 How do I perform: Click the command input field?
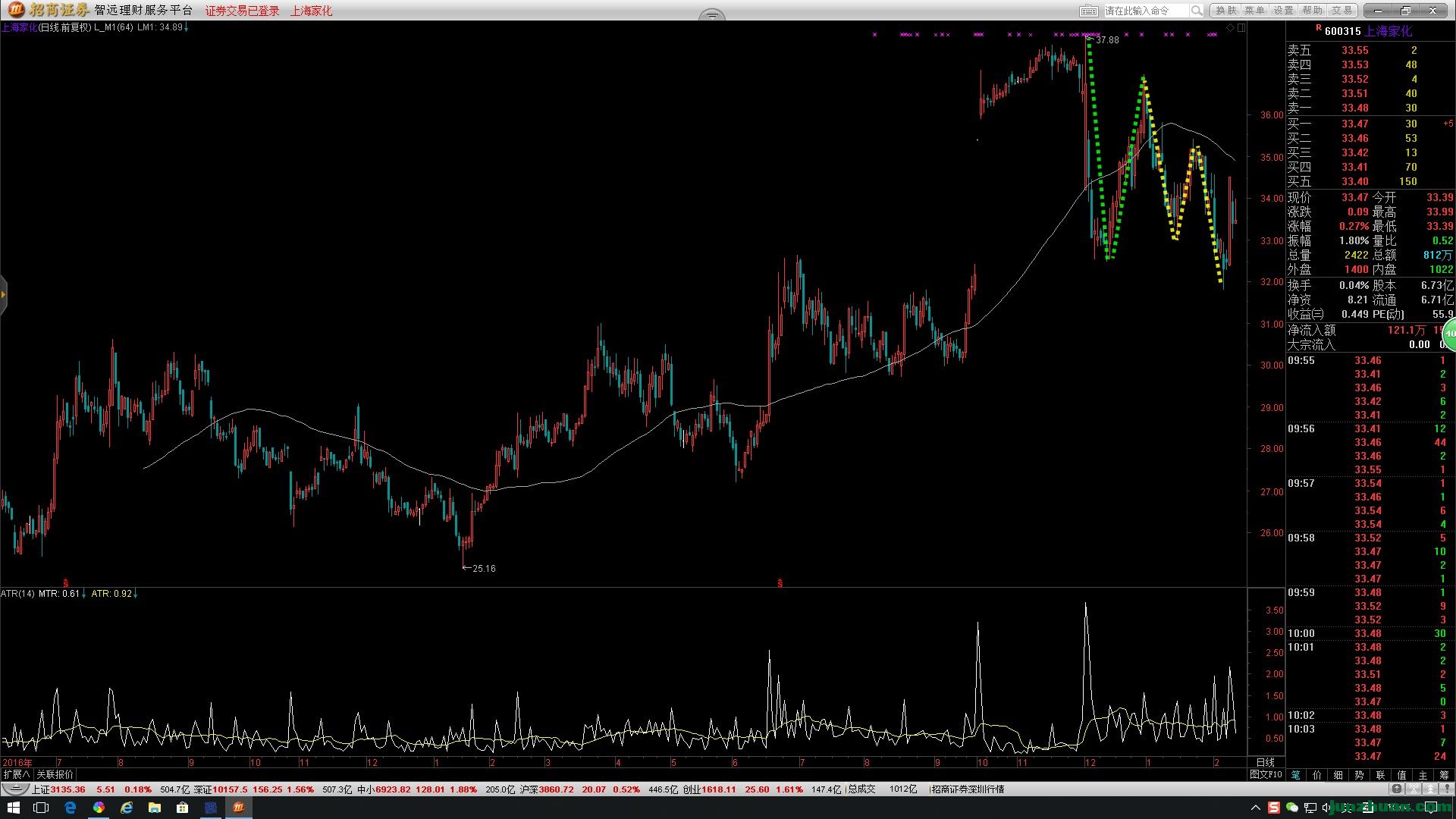[1144, 11]
